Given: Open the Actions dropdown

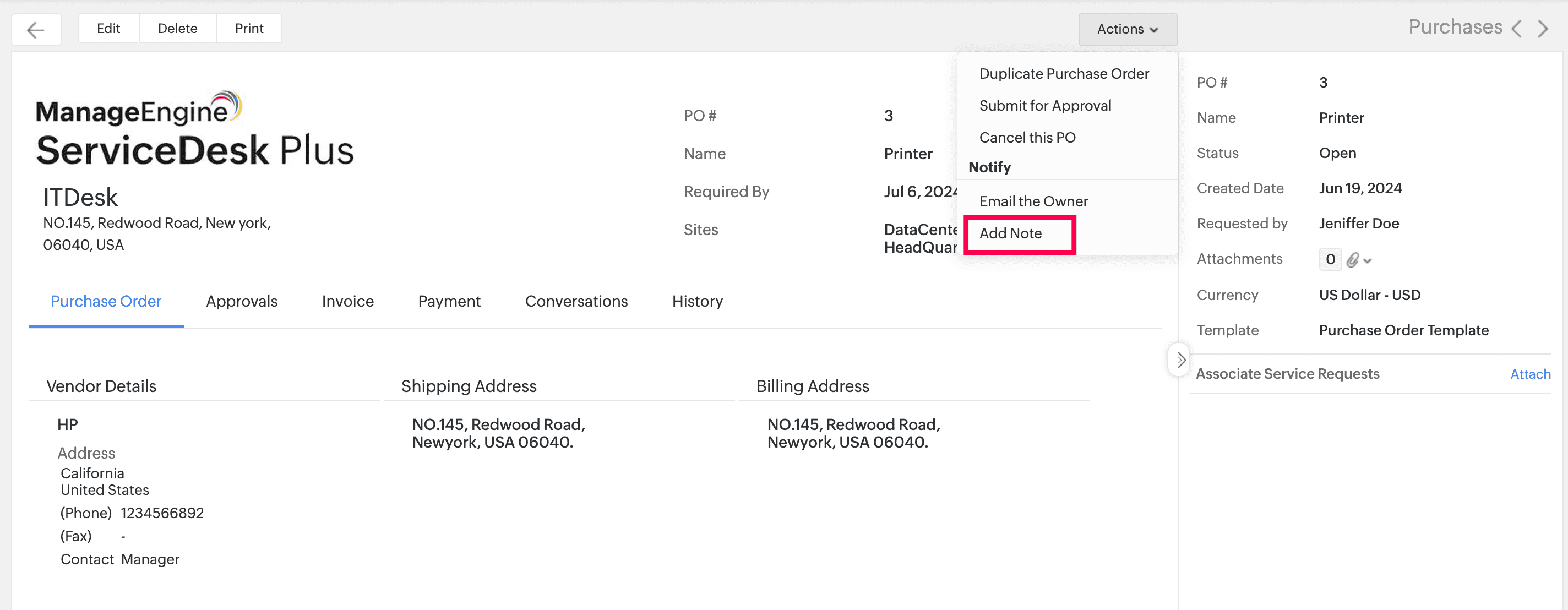Looking at the screenshot, I should pos(1128,29).
